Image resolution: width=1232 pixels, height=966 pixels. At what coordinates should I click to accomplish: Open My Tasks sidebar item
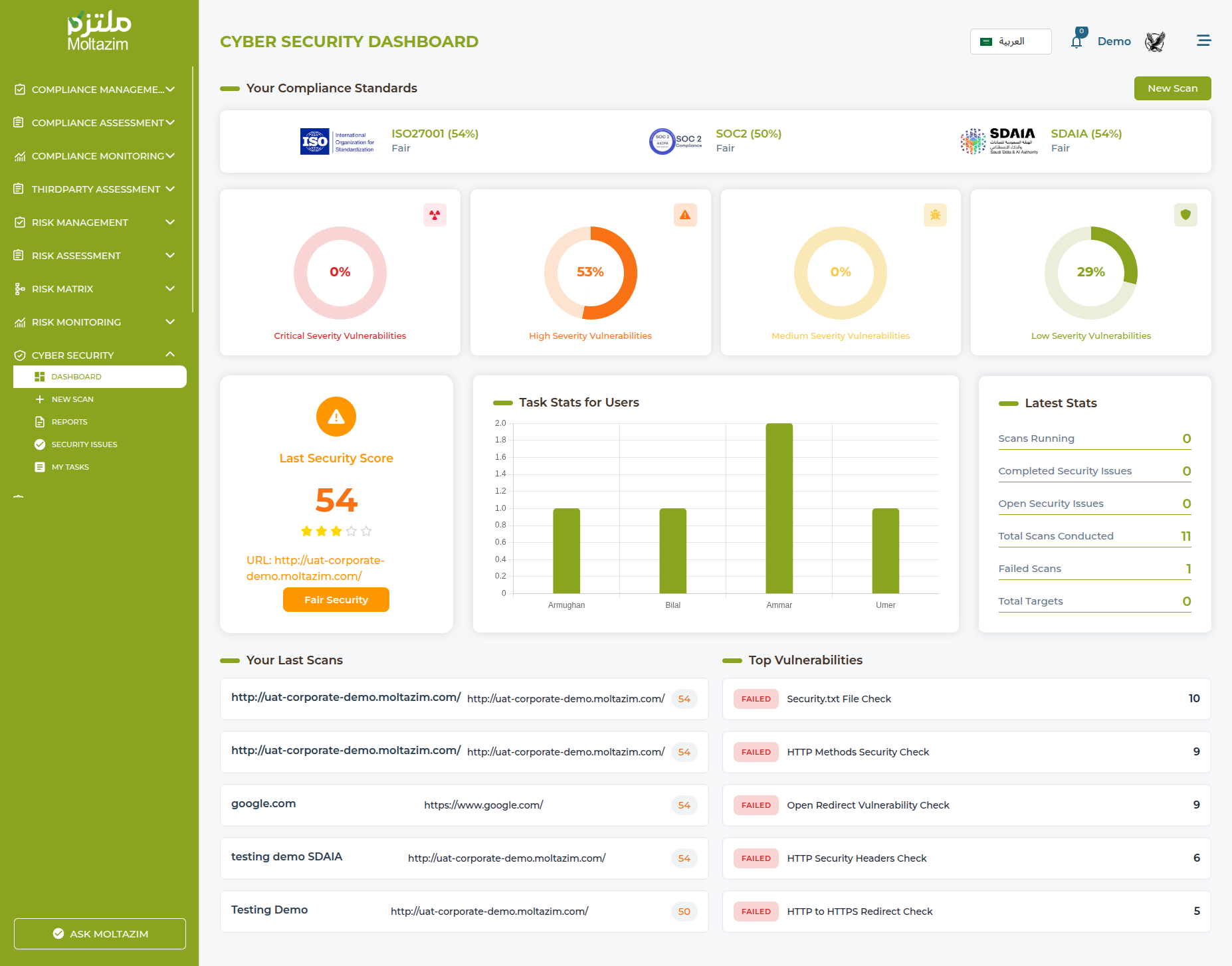pyautogui.click(x=70, y=467)
